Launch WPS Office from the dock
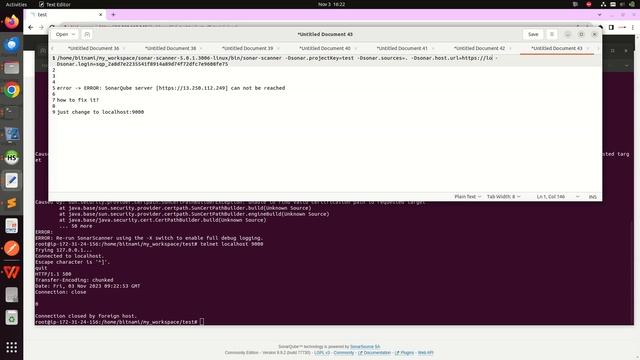This screenshot has height=360, width=640. [x=11, y=272]
